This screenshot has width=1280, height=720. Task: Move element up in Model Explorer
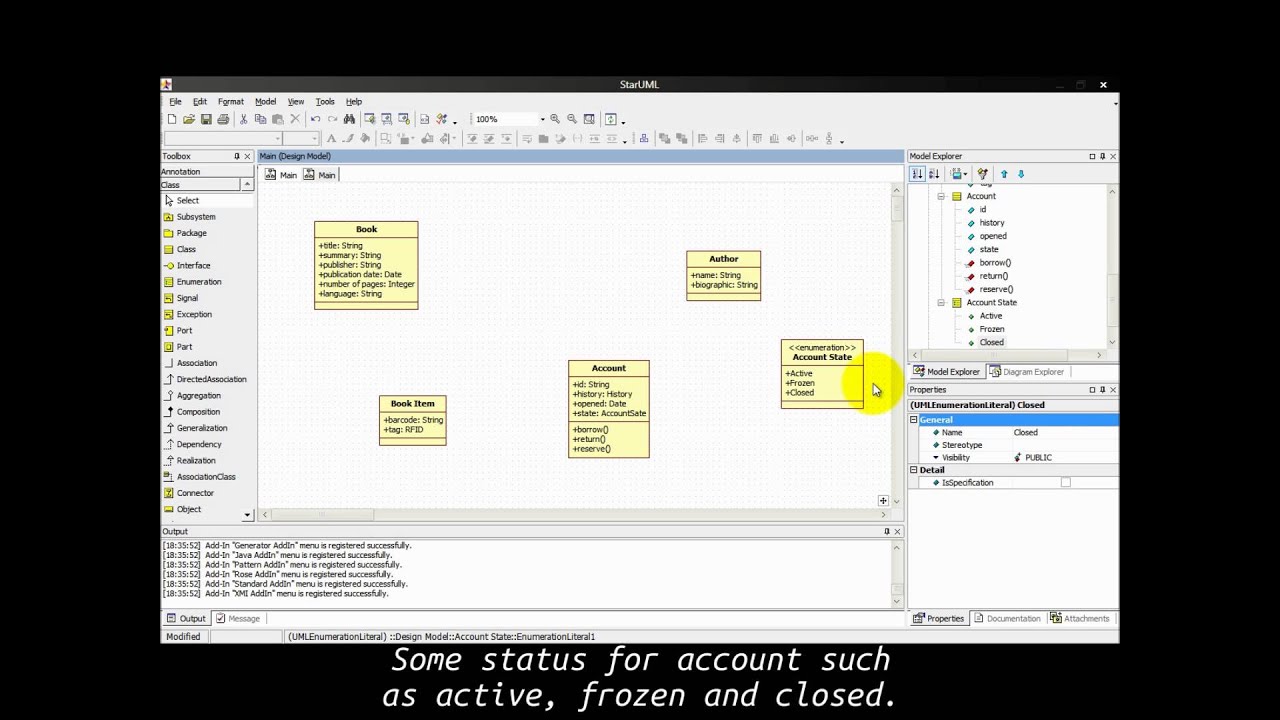point(1004,174)
